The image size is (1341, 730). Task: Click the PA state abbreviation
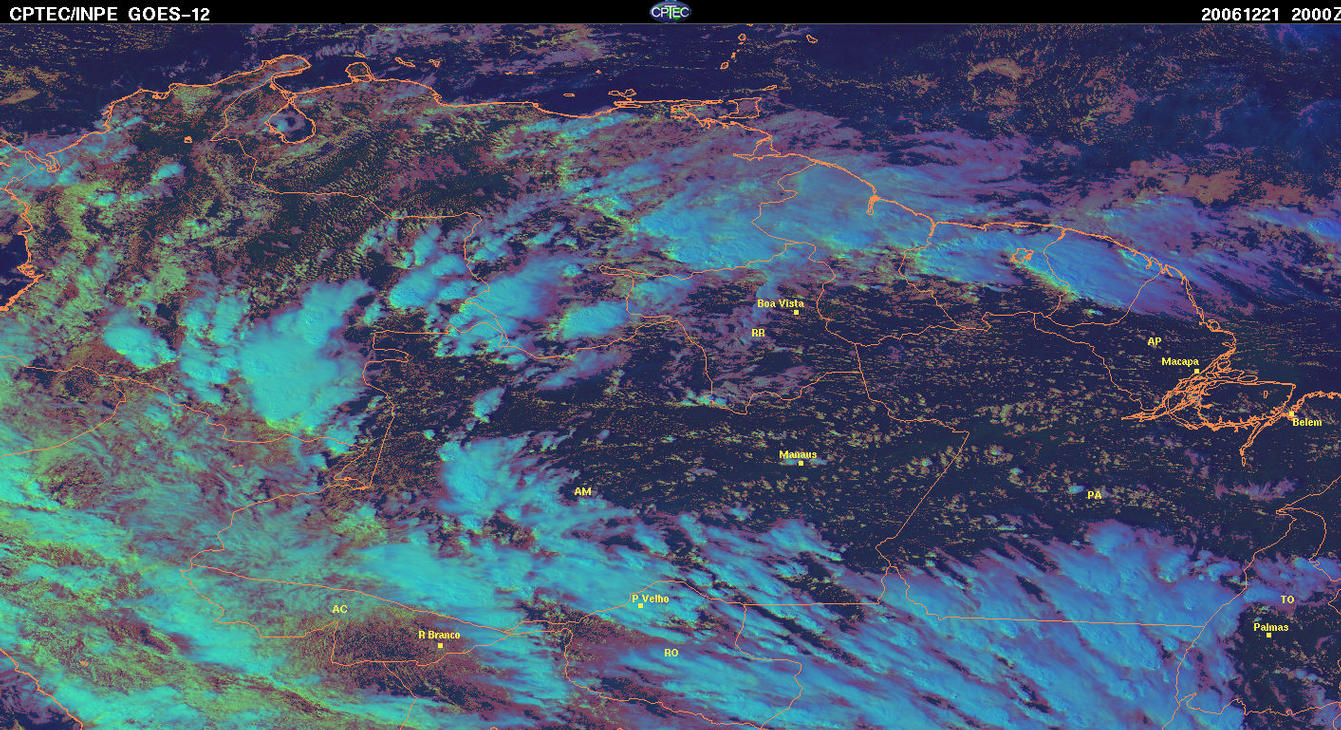pyautogui.click(x=1094, y=494)
